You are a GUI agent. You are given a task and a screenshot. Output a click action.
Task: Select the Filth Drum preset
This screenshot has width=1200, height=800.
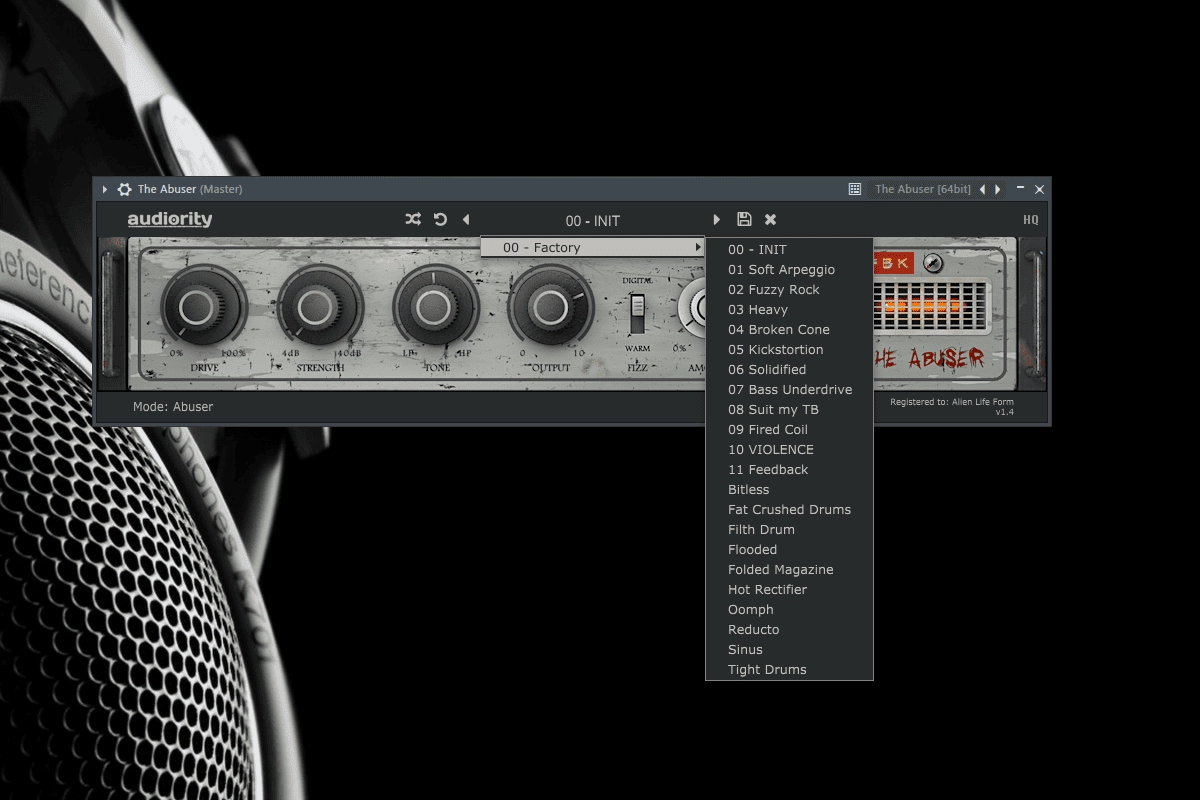[789, 529]
